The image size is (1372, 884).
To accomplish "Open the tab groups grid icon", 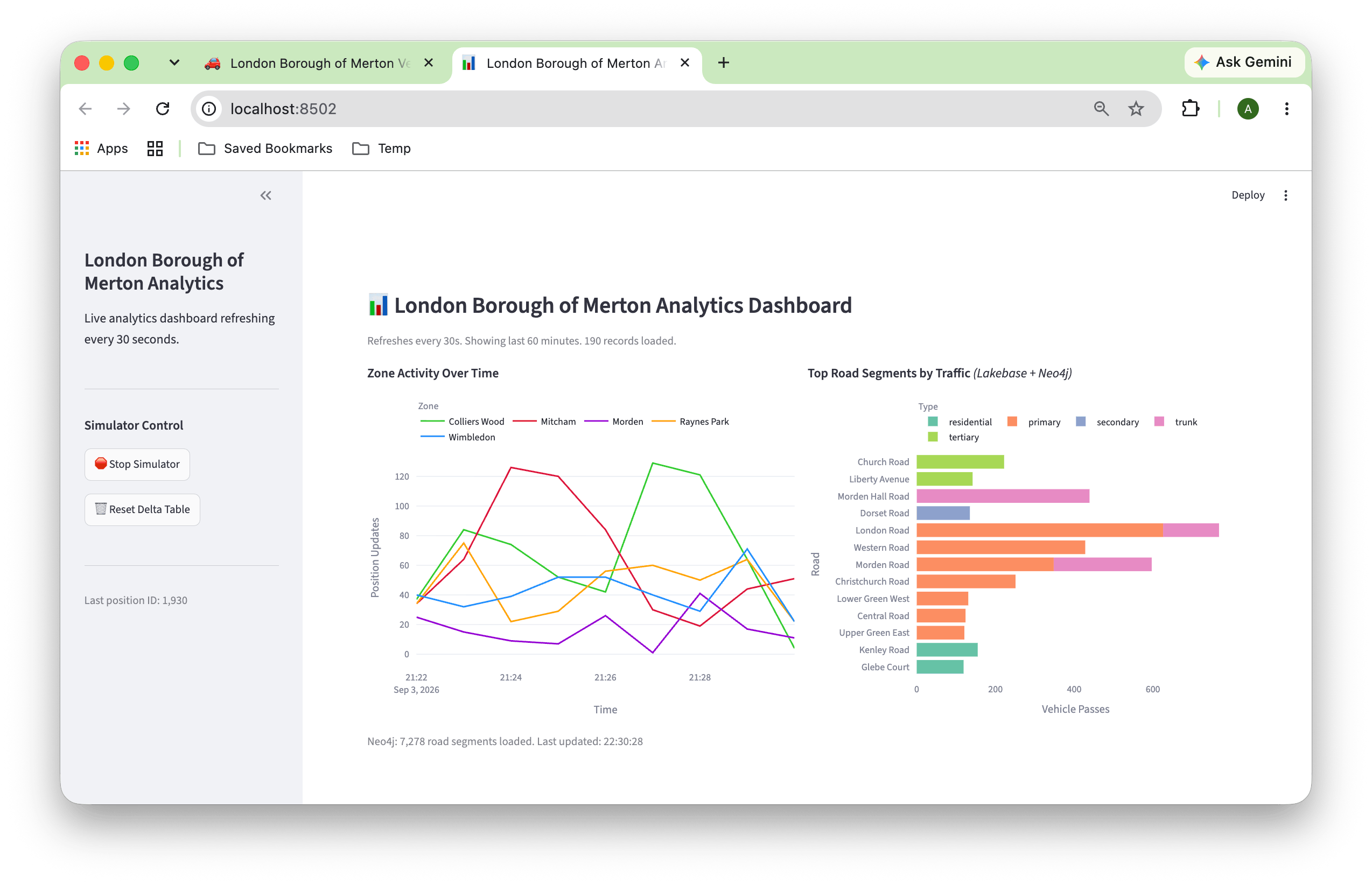I will pyautogui.click(x=155, y=148).
